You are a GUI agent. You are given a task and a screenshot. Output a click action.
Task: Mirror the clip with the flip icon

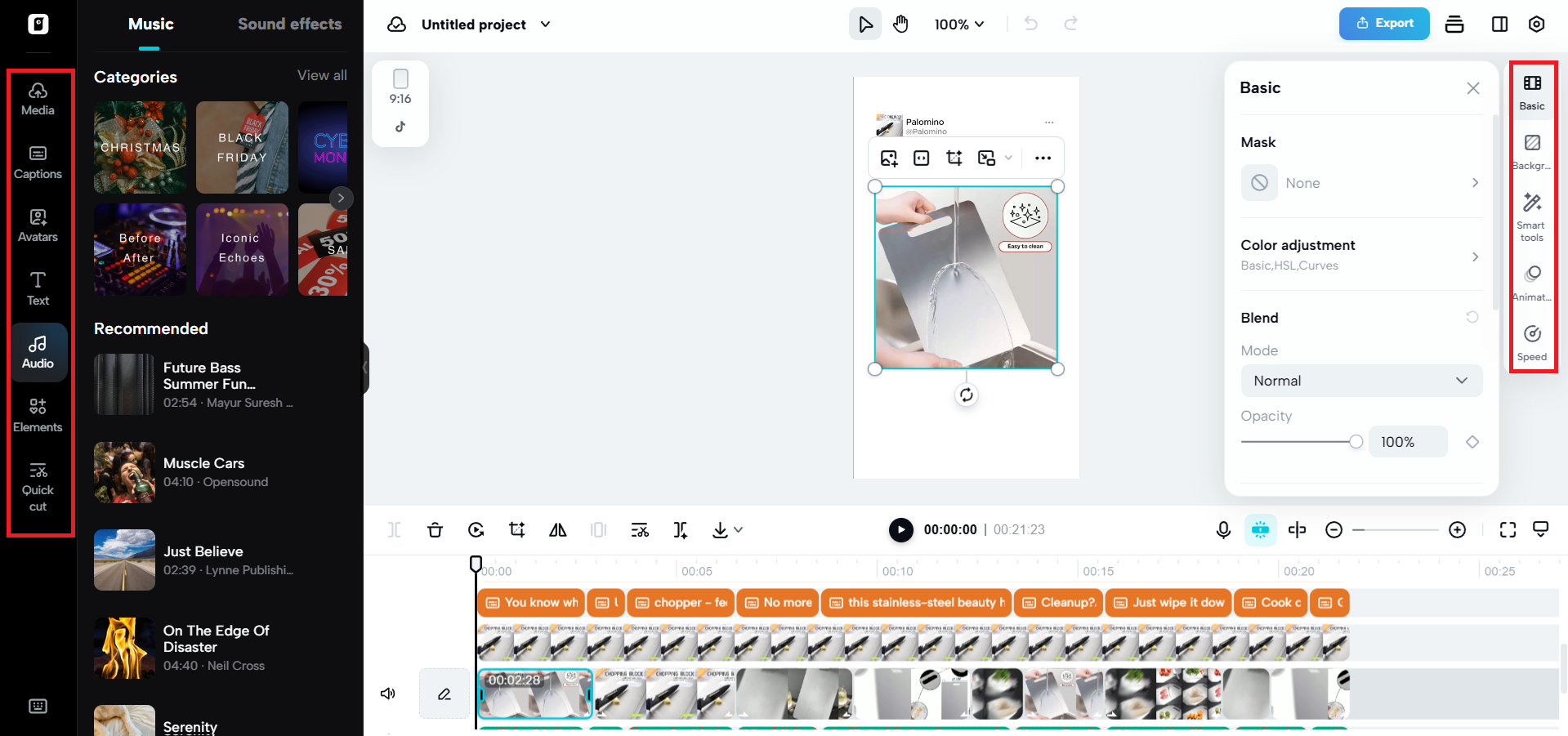tap(557, 529)
